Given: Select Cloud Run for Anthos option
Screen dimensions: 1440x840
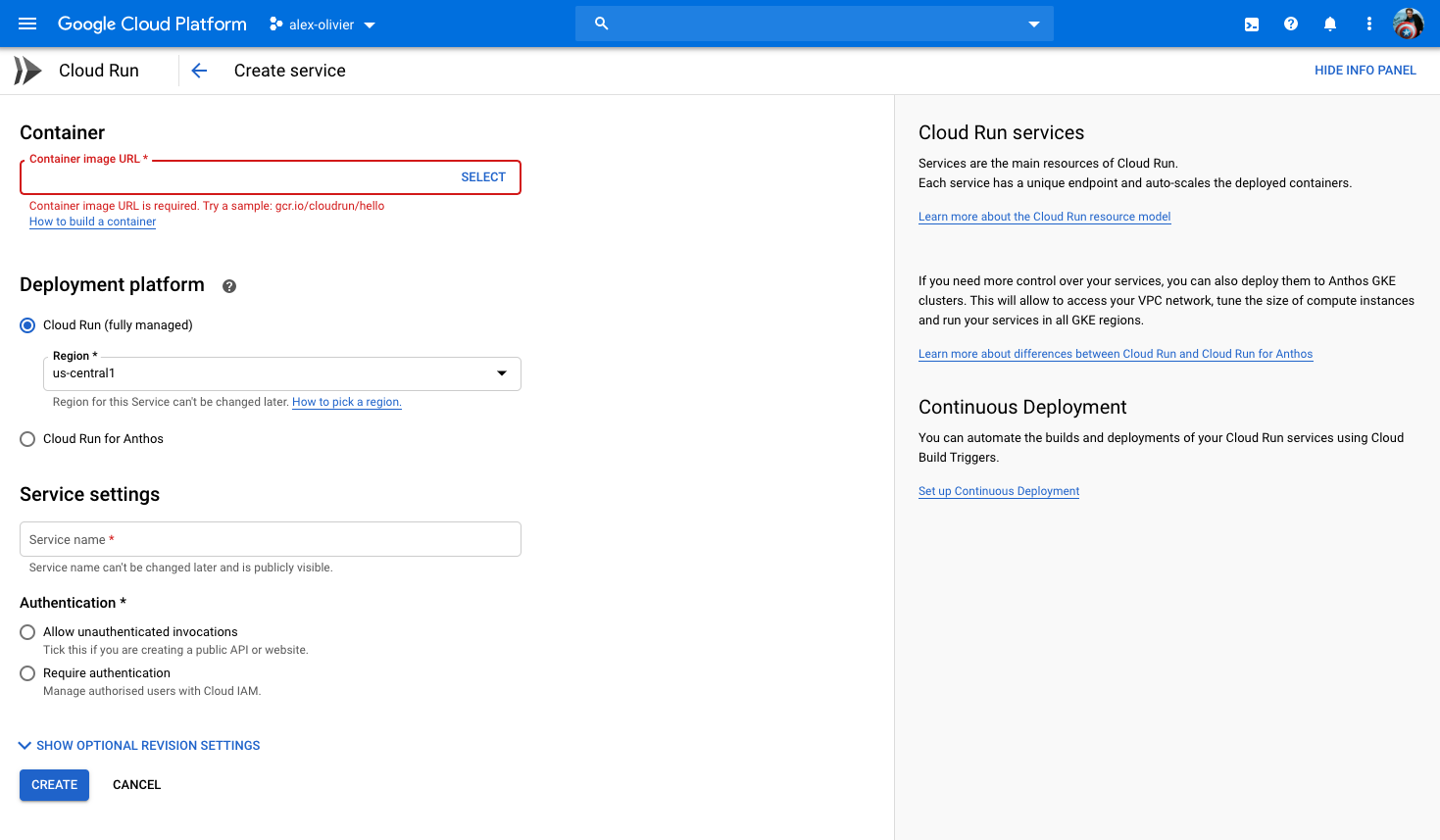Looking at the screenshot, I should tap(27, 439).
